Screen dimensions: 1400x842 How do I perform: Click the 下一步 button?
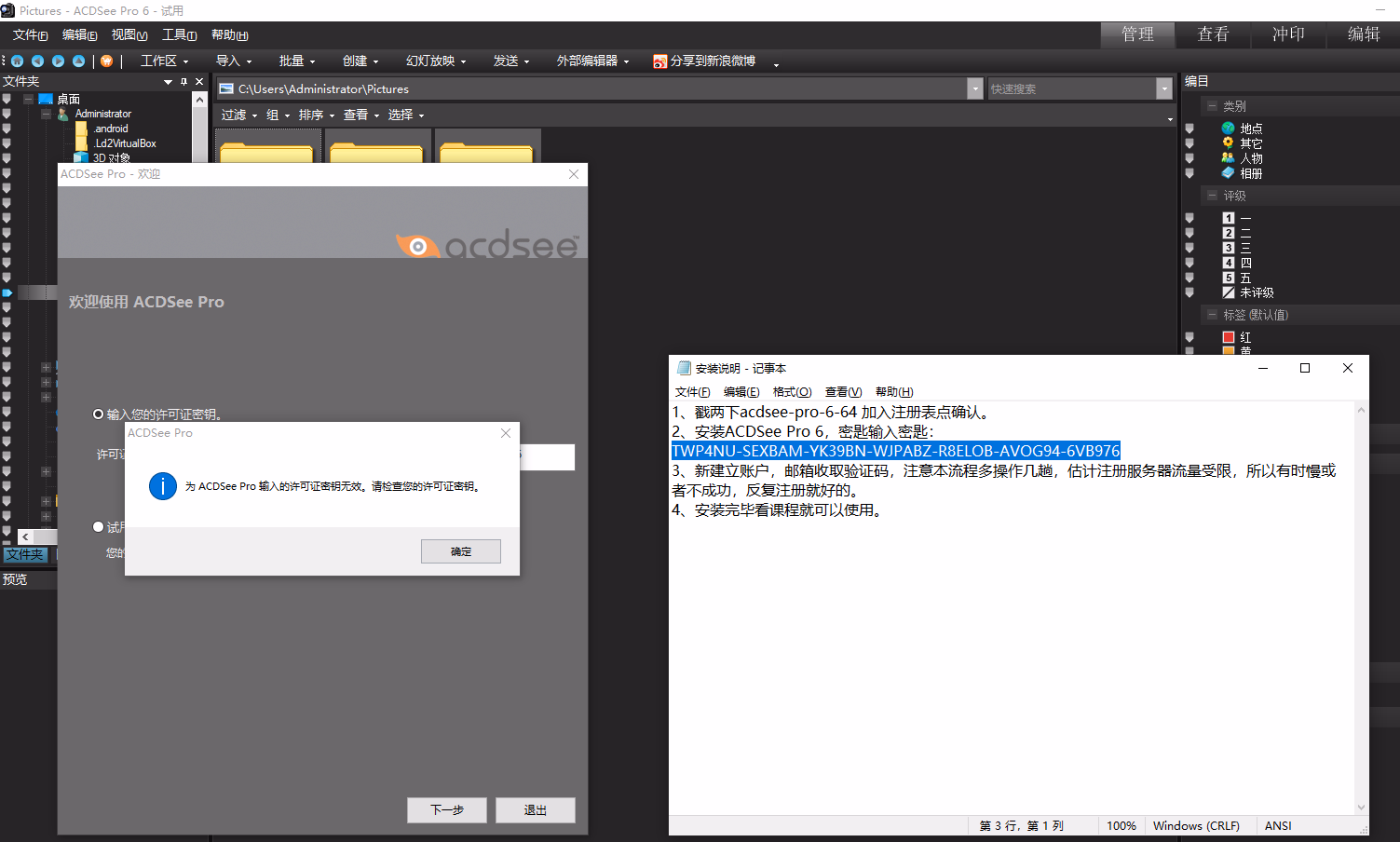pyautogui.click(x=447, y=810)
